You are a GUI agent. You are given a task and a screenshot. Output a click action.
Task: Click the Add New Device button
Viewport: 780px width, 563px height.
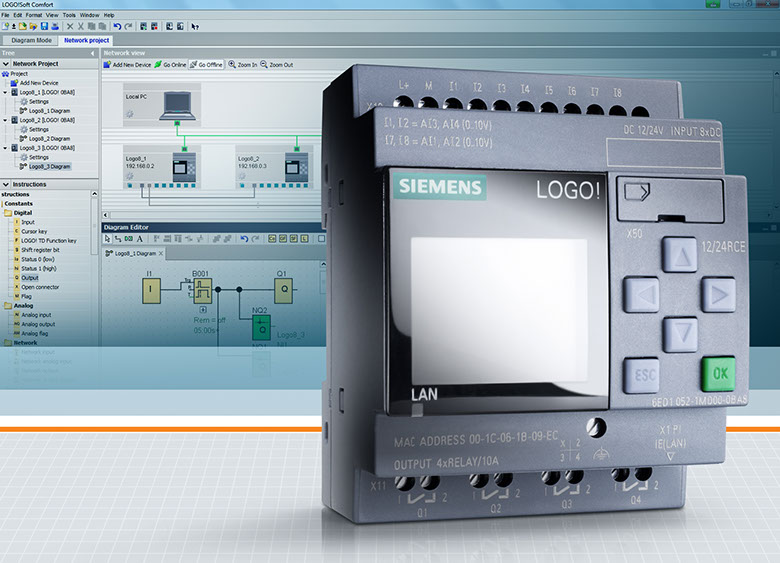[x=129, y=64]
